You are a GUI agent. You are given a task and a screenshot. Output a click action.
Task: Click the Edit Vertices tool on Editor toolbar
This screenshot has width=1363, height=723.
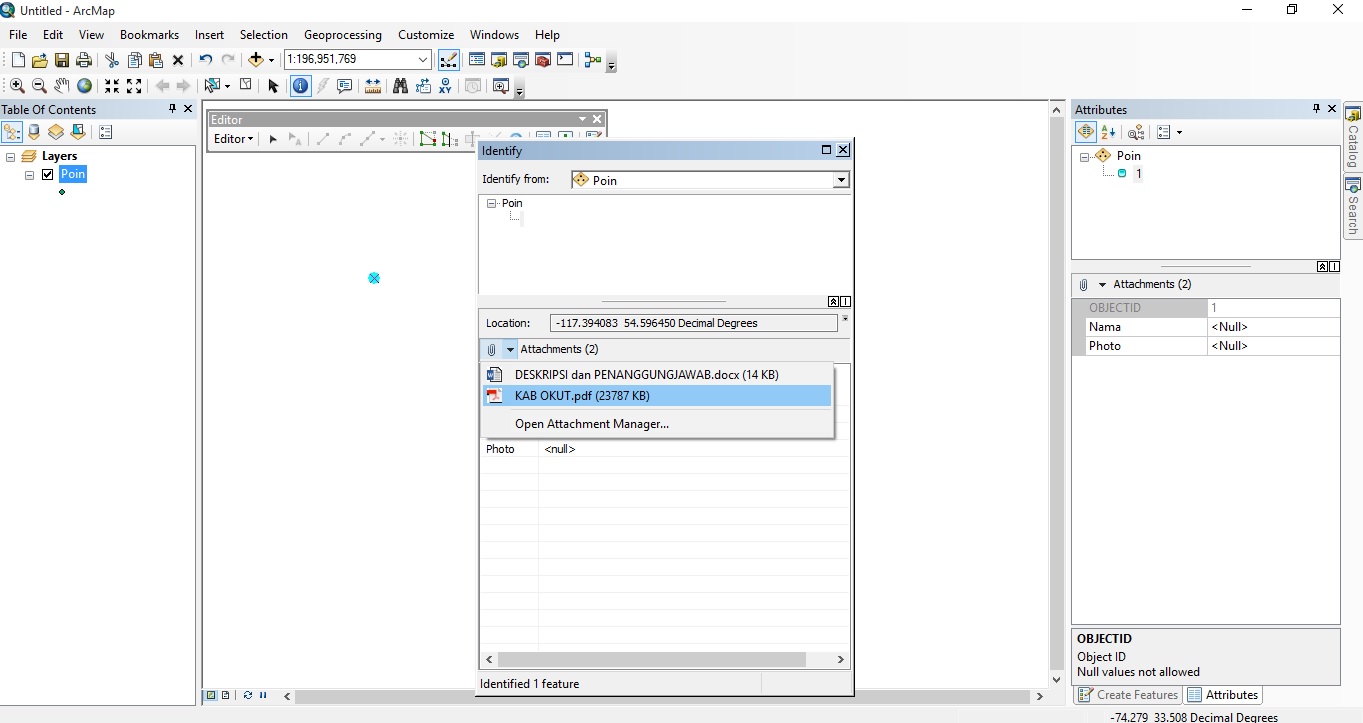[427, 139]
